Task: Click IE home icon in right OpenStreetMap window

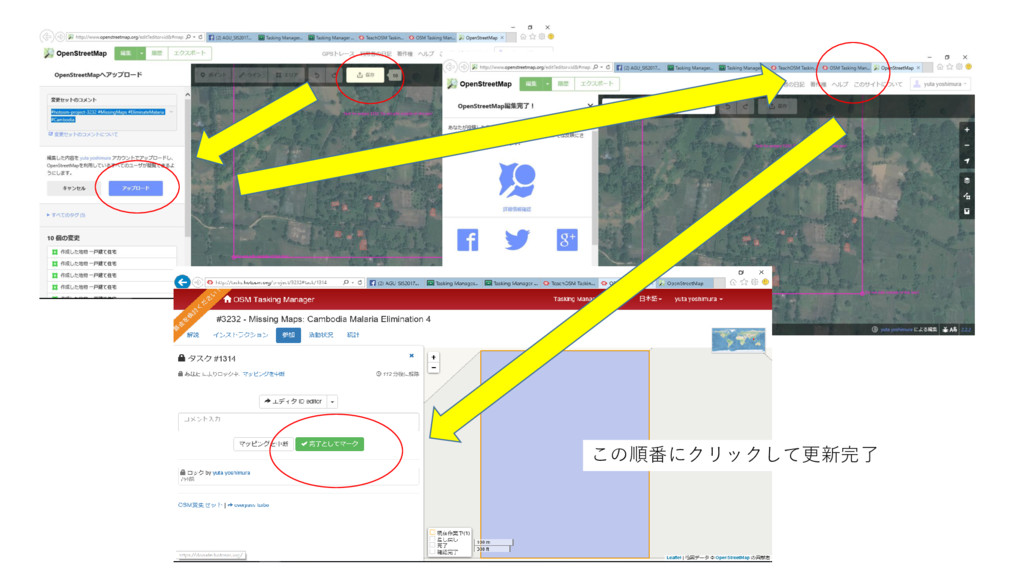Action: (940, 67)
